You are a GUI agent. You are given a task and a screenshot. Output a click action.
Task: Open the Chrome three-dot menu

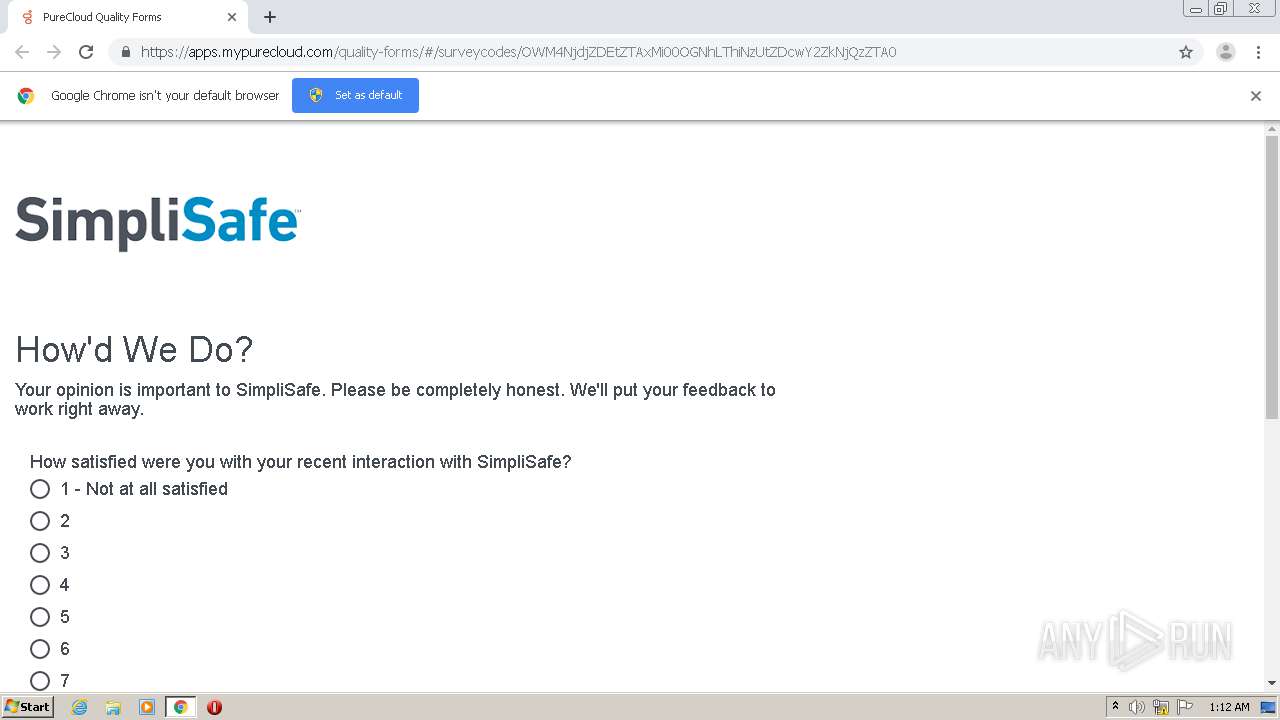tap(1258, 52)
